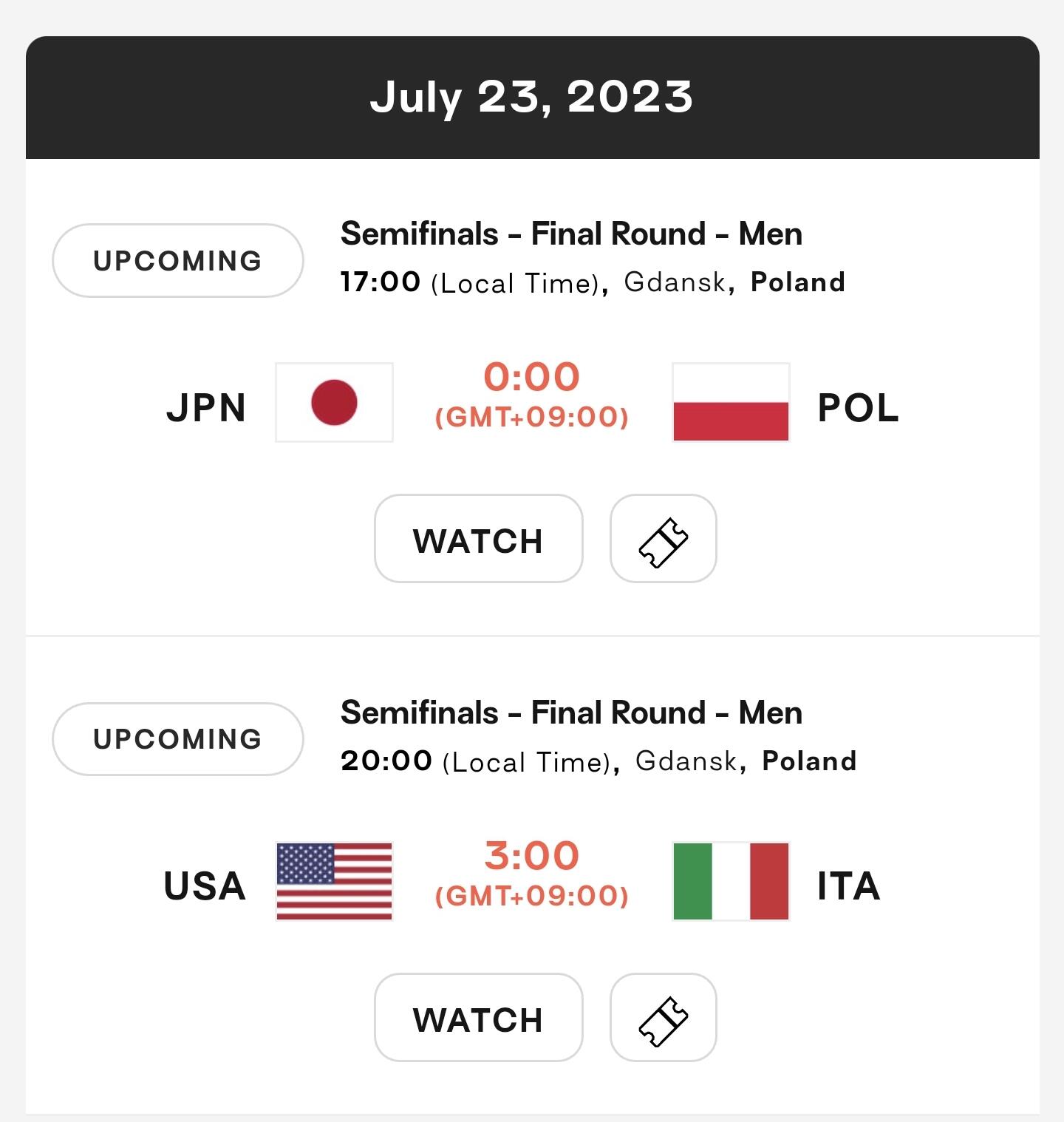Click the Poland flag icon
Viewport: 1064px width, 1122px height.
[731, 403]
